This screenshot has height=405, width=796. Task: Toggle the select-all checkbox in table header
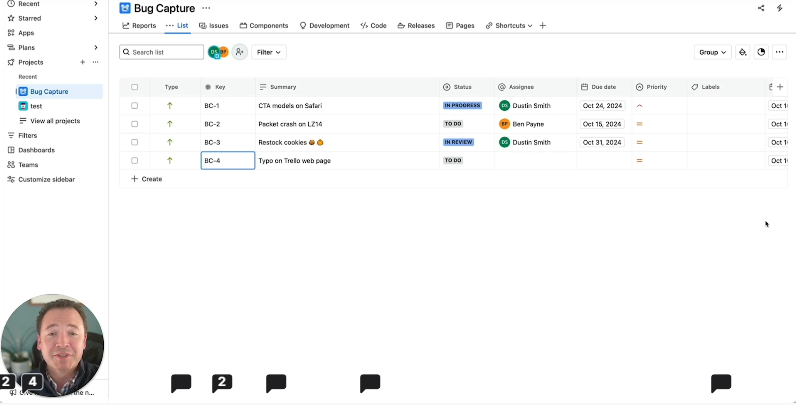[x=135, y=87]
